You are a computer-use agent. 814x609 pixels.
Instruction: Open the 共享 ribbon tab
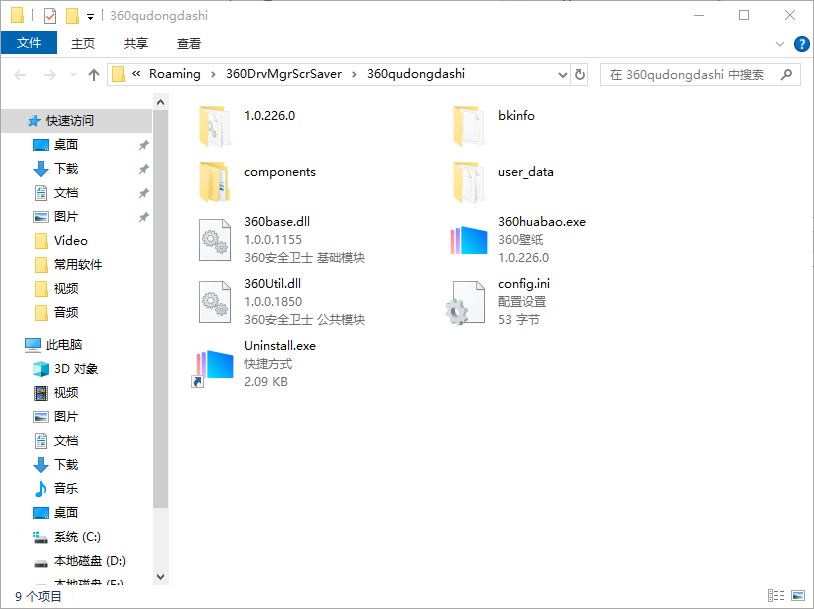(136, 44)
